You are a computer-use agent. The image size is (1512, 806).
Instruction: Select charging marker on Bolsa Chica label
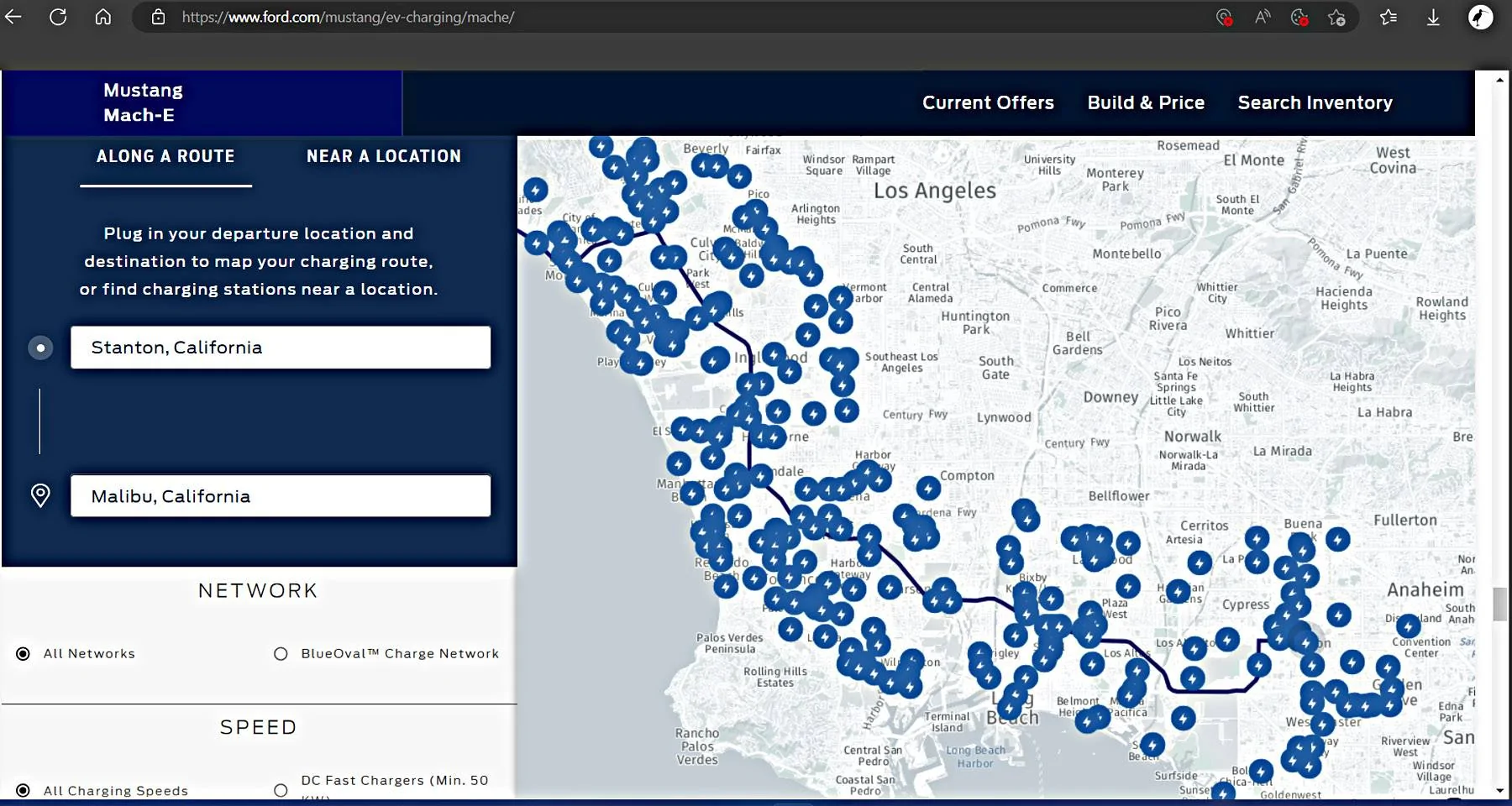tap(1261, 771)
